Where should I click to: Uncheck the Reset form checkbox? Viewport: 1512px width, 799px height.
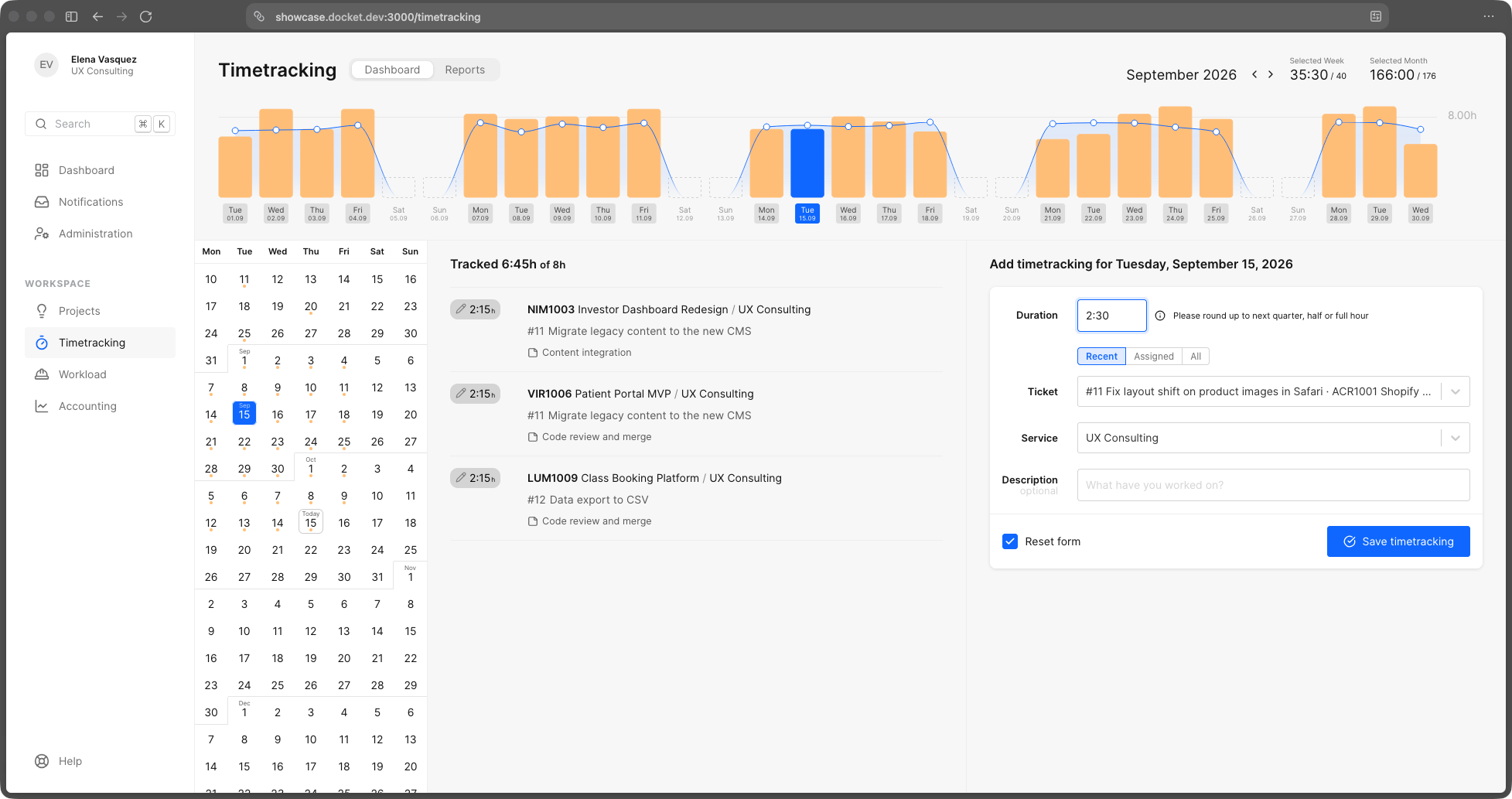coord(1010,541)
